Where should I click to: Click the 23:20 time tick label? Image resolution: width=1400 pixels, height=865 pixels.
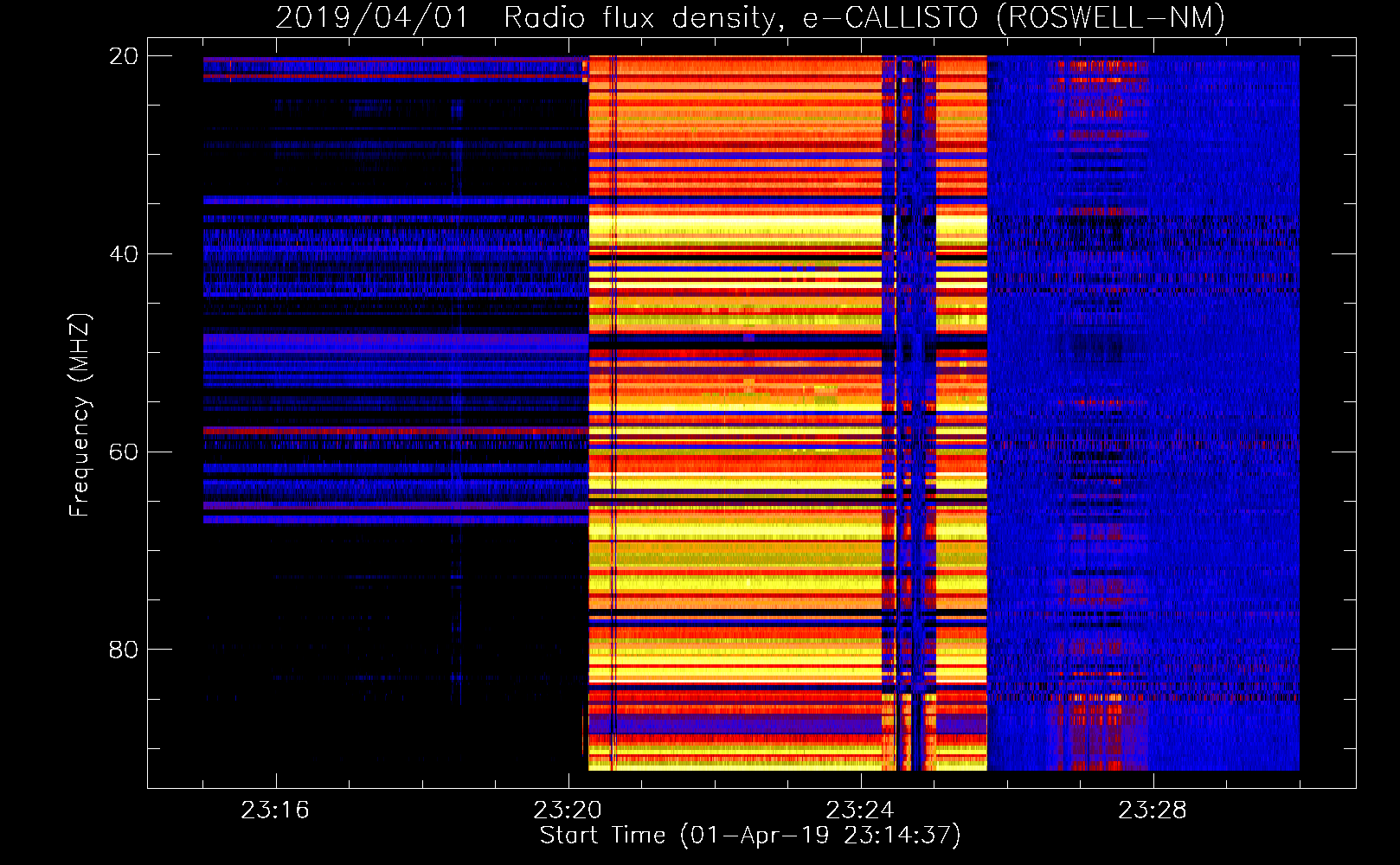(x=568, y=811)
